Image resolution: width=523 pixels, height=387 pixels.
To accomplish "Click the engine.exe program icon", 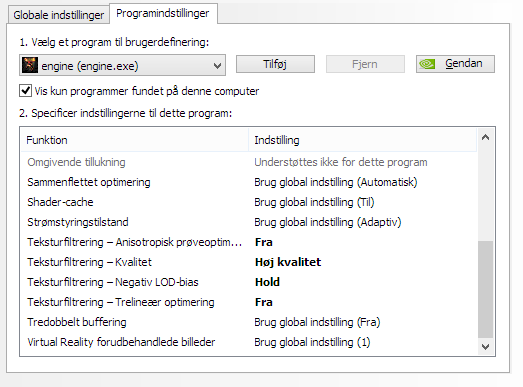I will coord(30,65).
